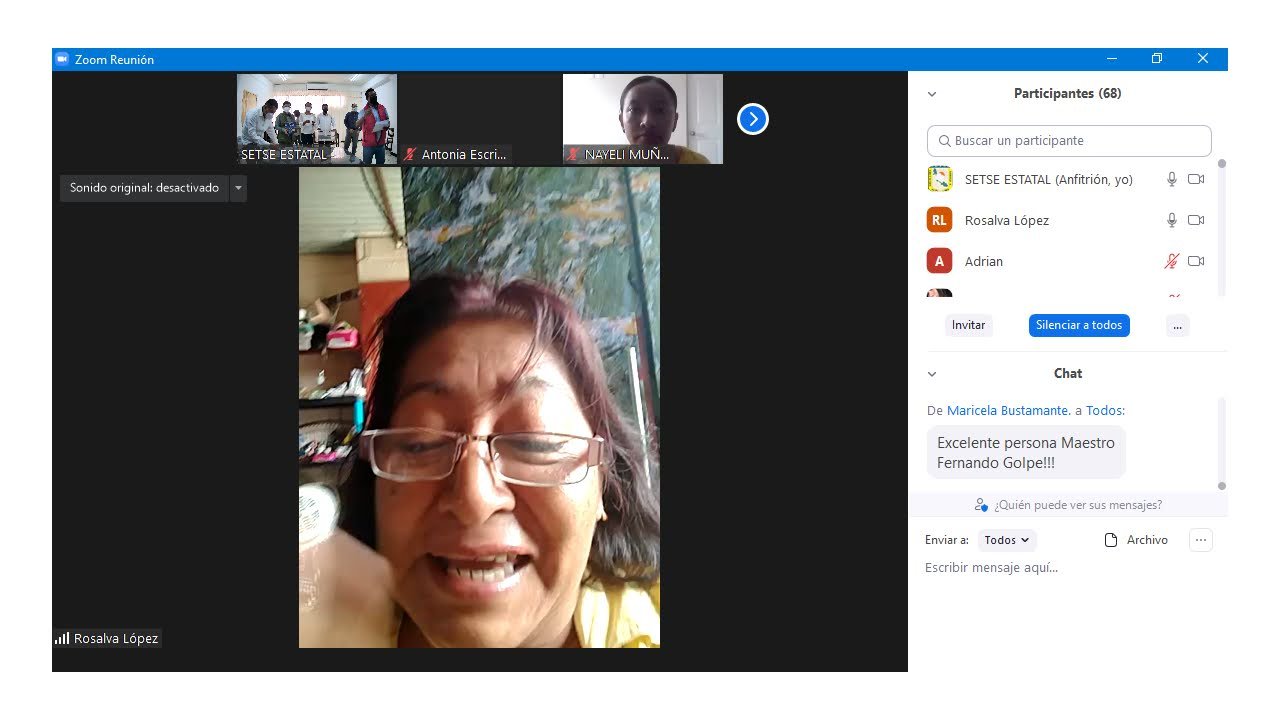Open Enviar a Todos dropdown
Image resolution: width=1280 pixels, height=720 pixels.
(x=1007, y=540)
